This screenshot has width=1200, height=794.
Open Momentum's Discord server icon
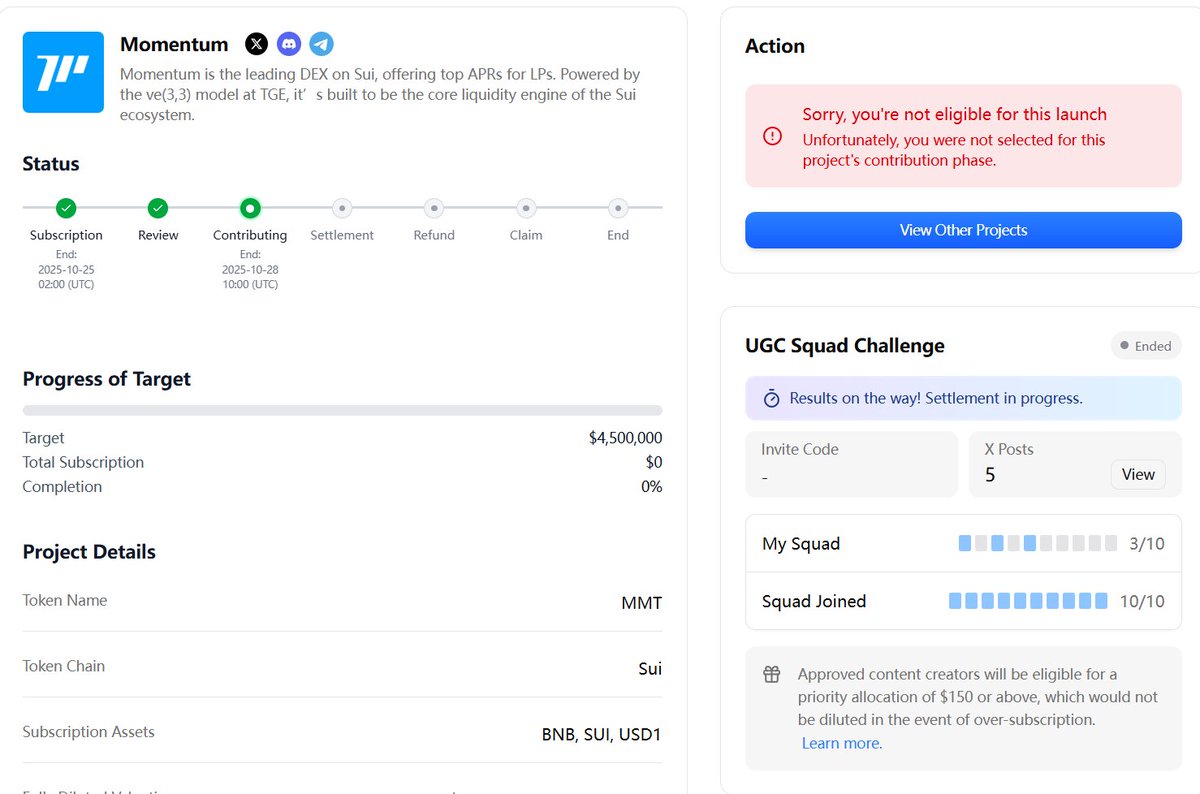[x=289, y=44]
